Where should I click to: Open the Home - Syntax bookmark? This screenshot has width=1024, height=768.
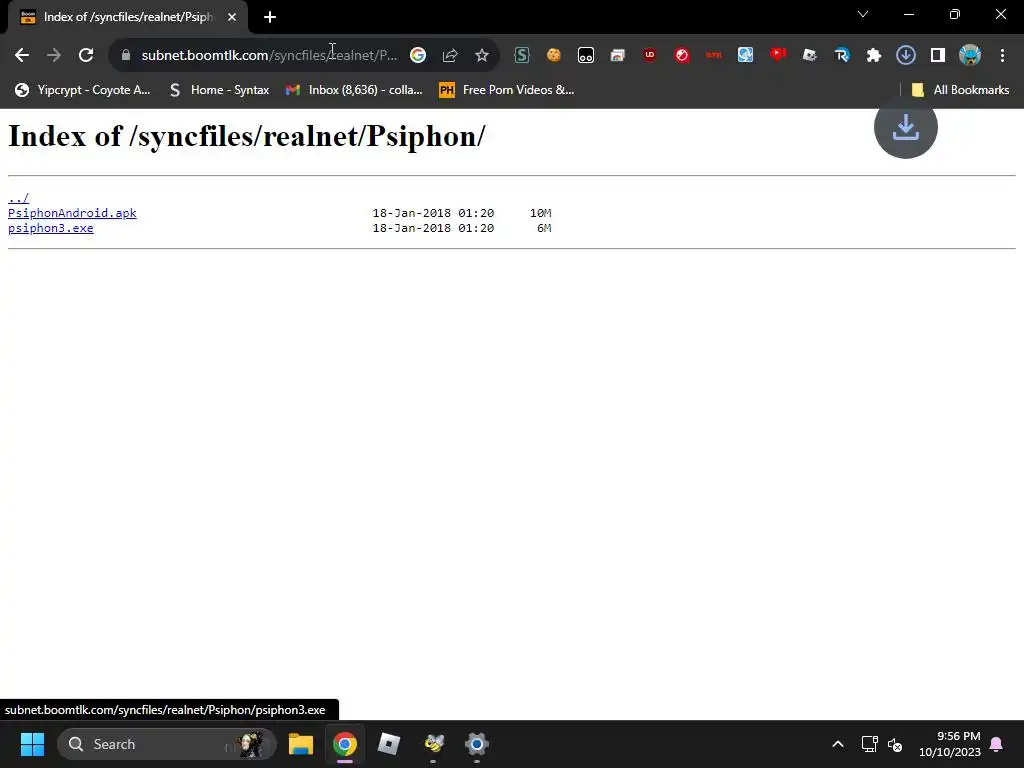(219, 90)
